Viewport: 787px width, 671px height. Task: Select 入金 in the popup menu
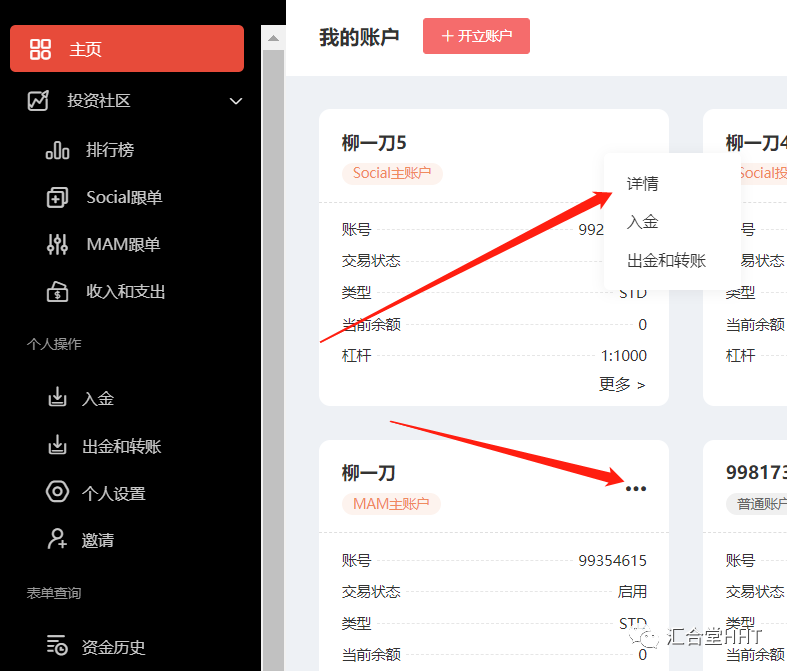(x=642, y=222)
